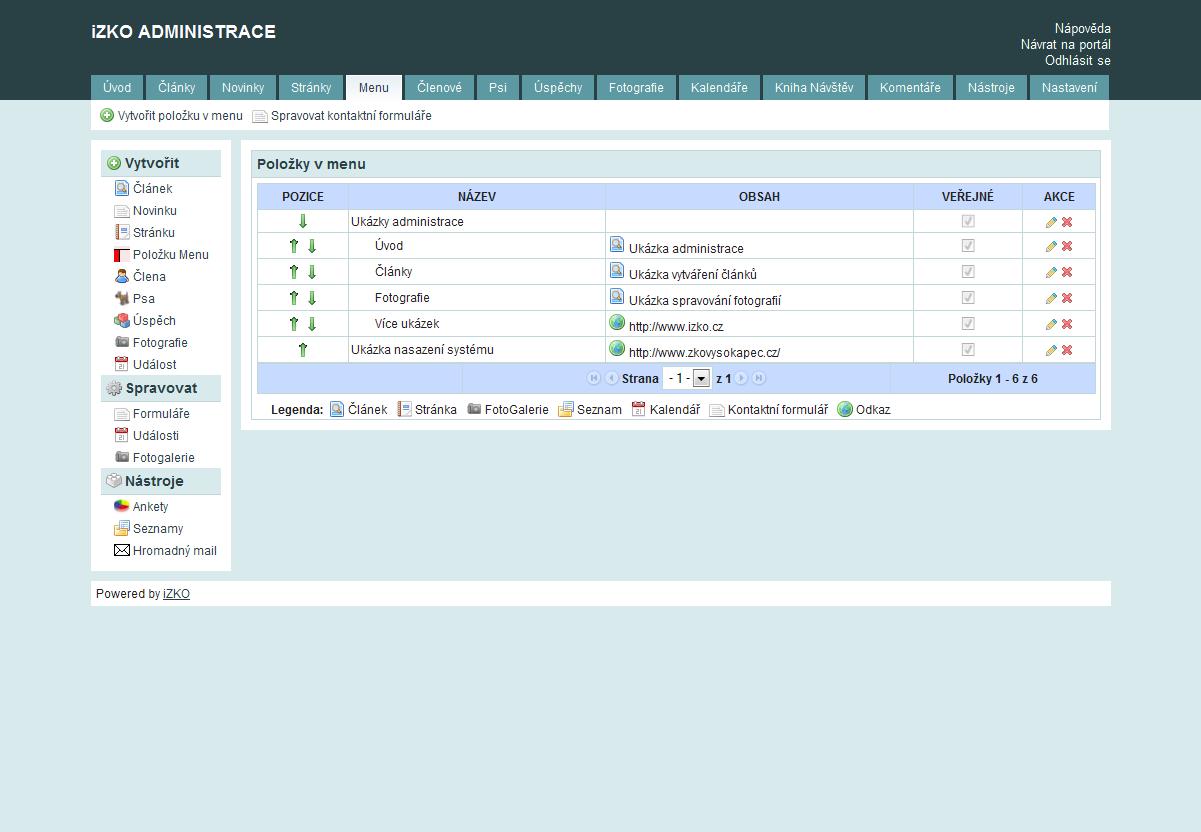Go to previous page in pager
This screenshot has width=1201, height=832.
611,378
